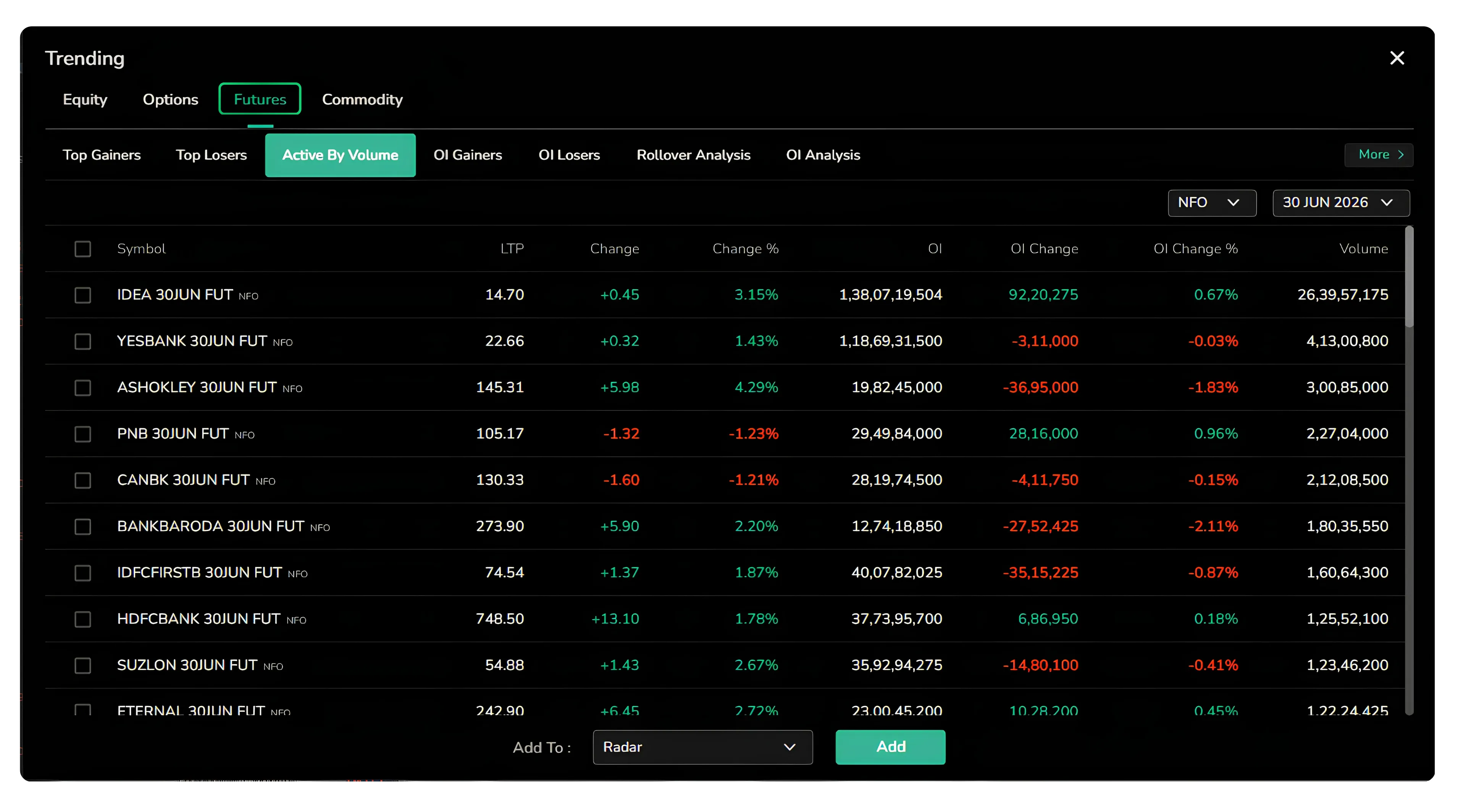Click YESBANK OI 1,18,69,31,500
1458x812 pixels.
point(890,341)
